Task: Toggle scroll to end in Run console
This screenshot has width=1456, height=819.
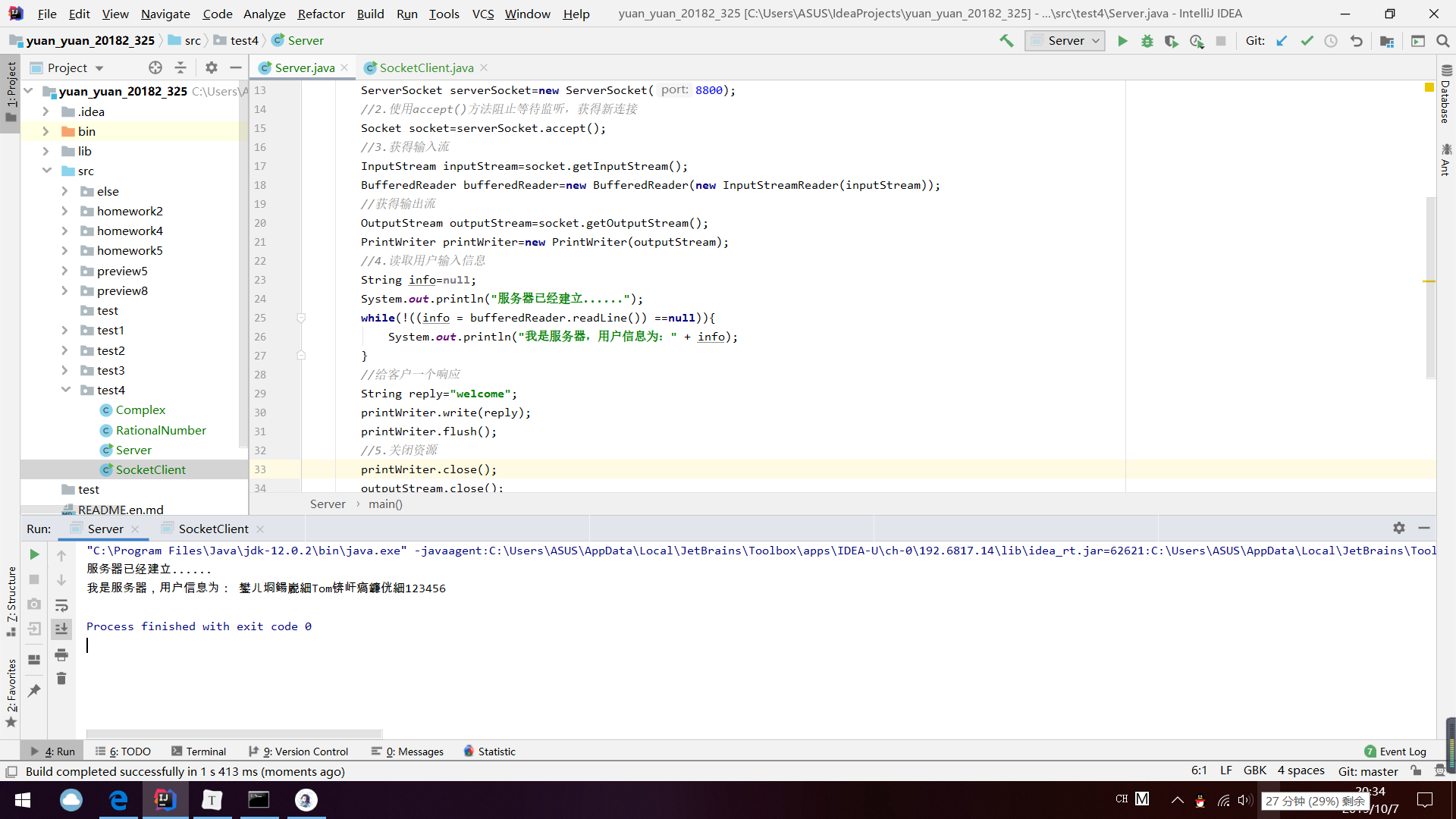Action: pos(61,629)
